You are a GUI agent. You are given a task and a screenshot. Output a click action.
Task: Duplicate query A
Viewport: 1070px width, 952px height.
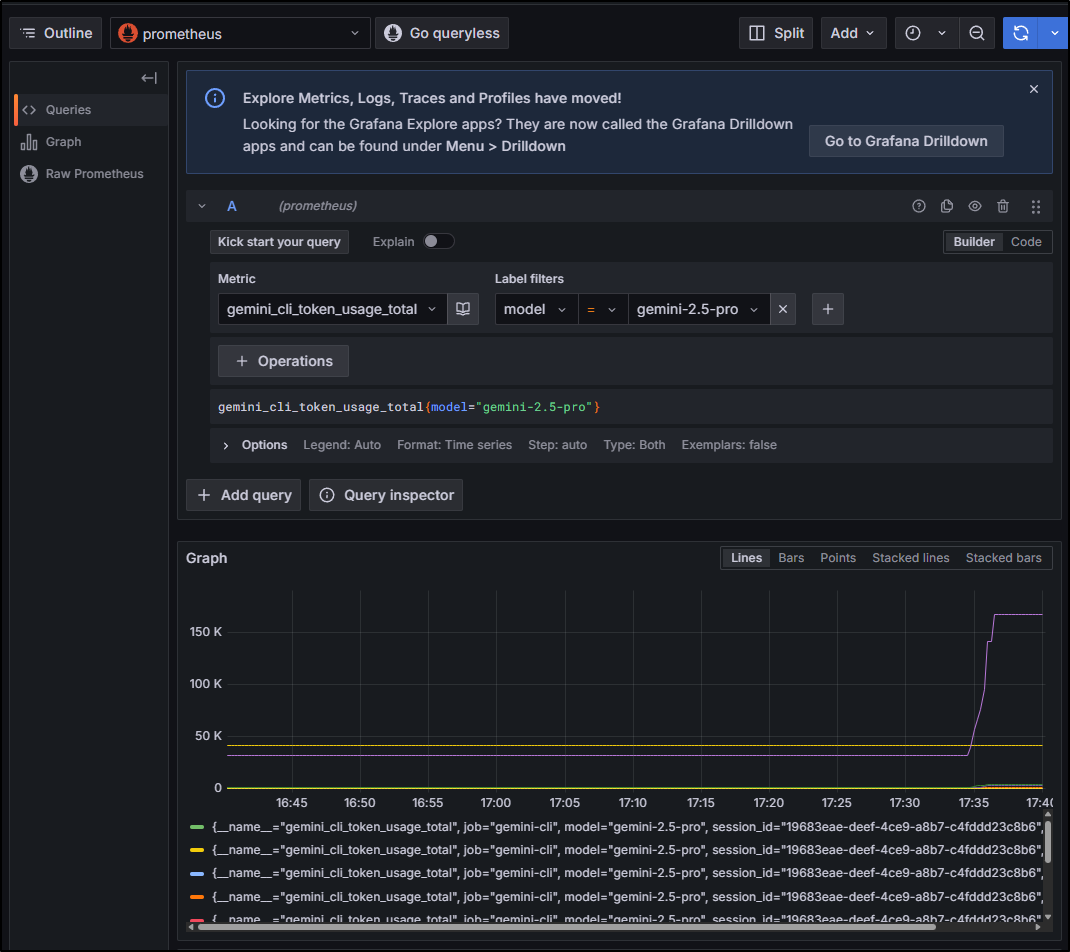(946, 206)
